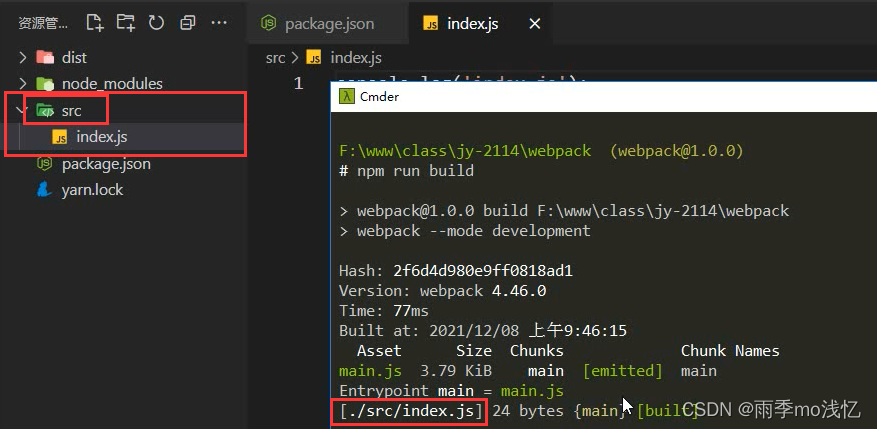Click the './src/index.js' module path
The height and width of the screenshot is (429, 877).
click(x=411, y=411)
